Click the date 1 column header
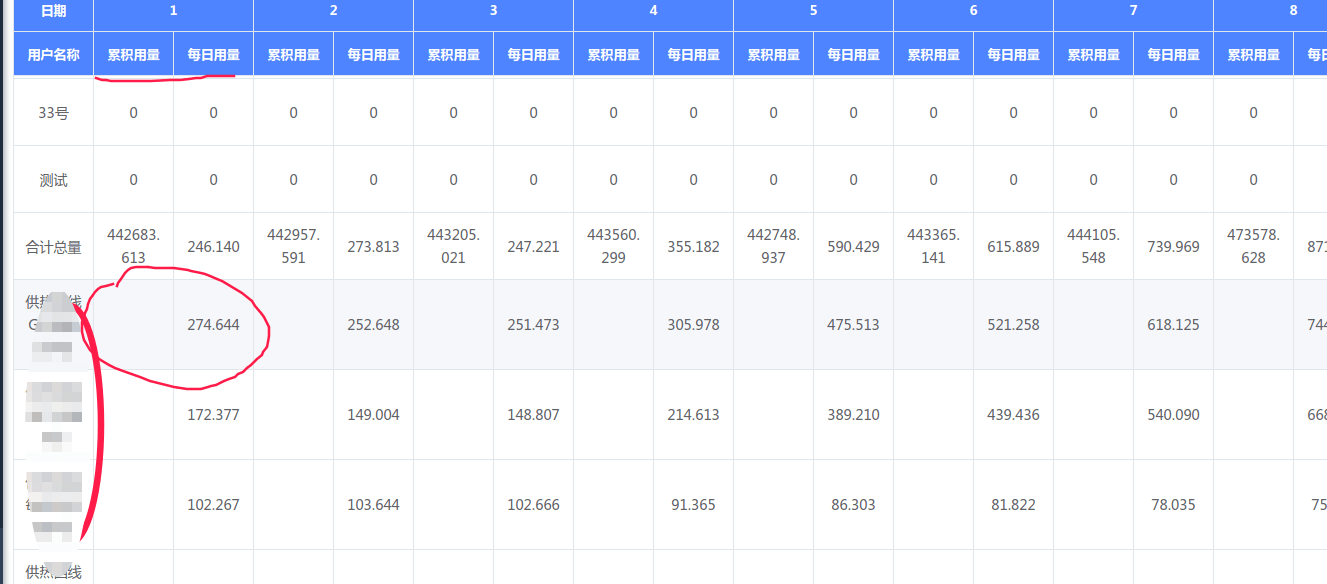1327x584 pixels. (173, 11)
